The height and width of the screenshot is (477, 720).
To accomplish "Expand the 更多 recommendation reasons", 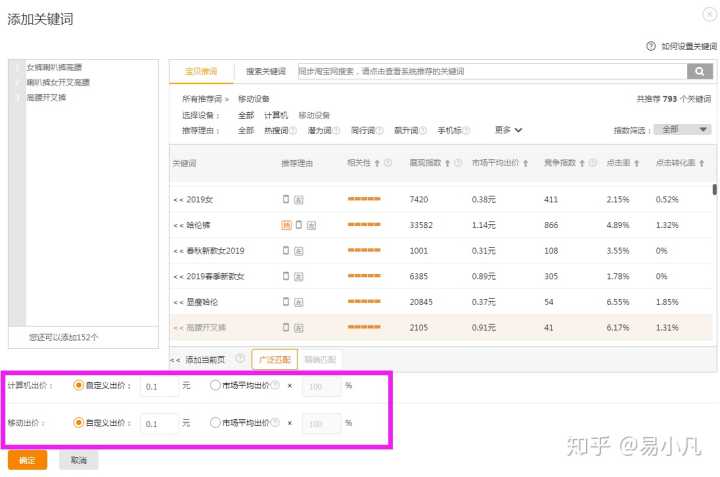I will point(509,130).
